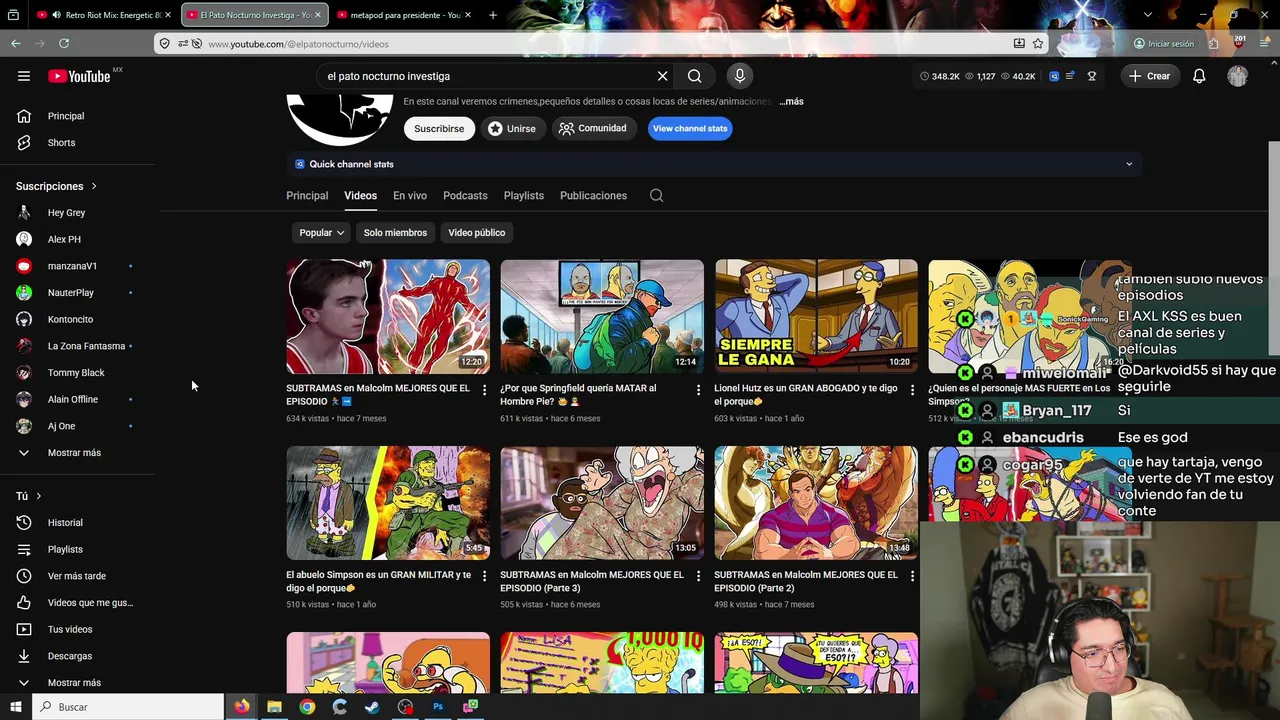Search within channel magnifier icon

(x=656, y=195)
